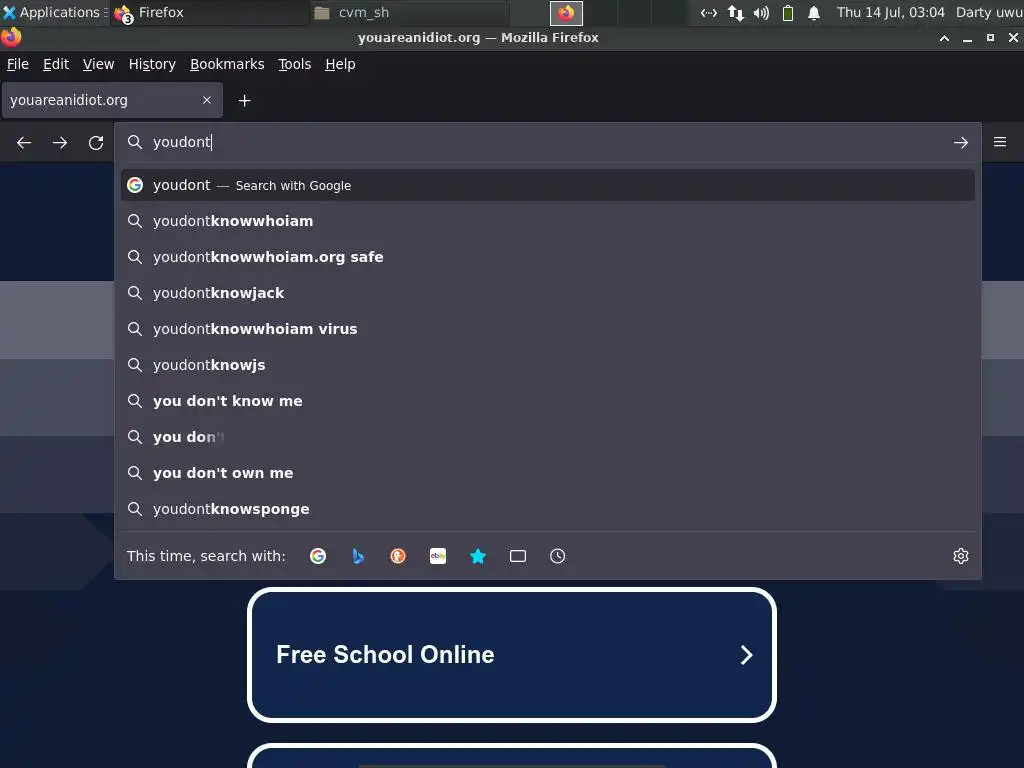Screen dimensions: 1024x768
Task: Reload the current page
Action: [x=96, y=142]
